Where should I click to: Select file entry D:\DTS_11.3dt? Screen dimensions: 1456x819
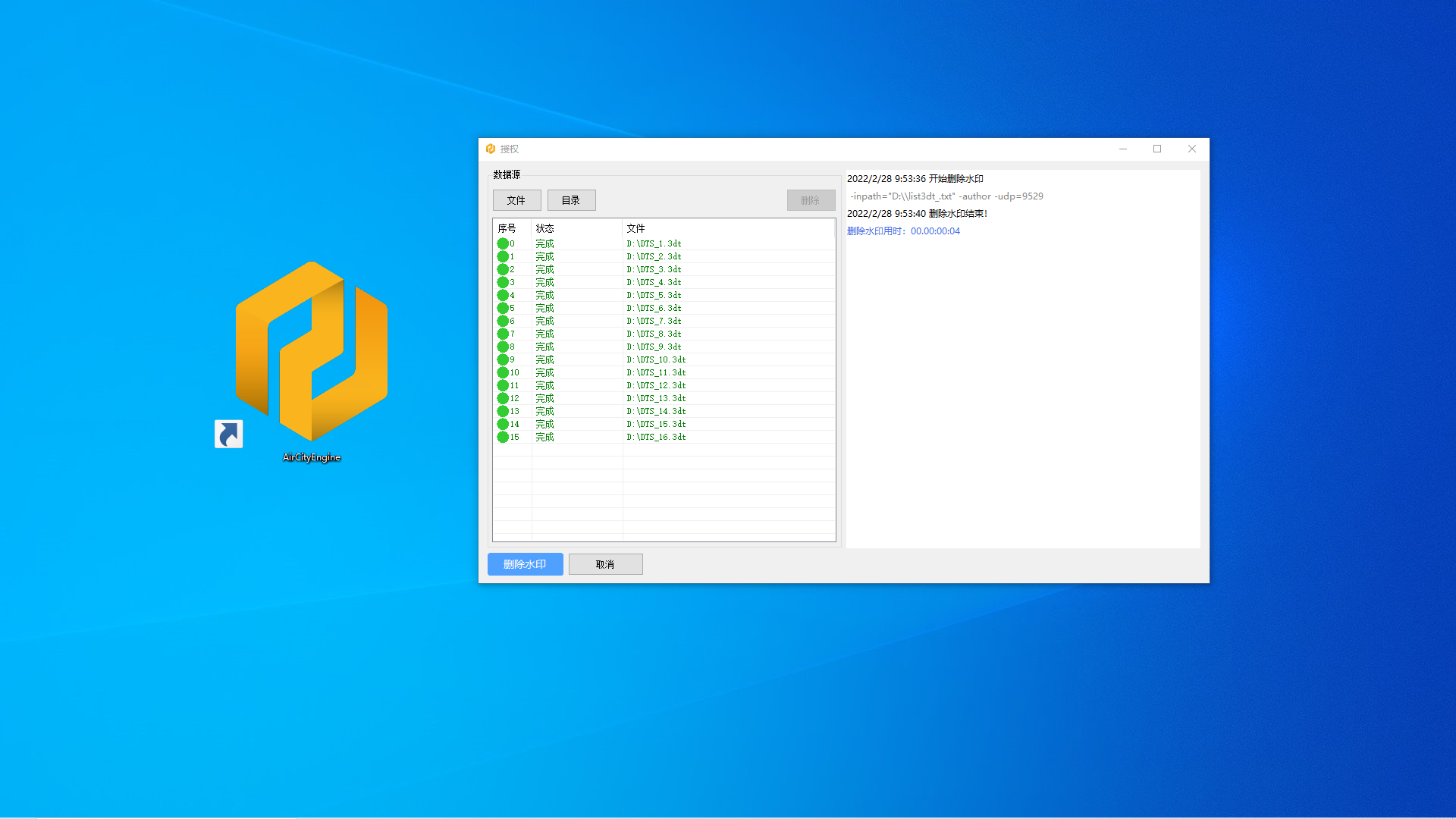[x=656, y=372]
